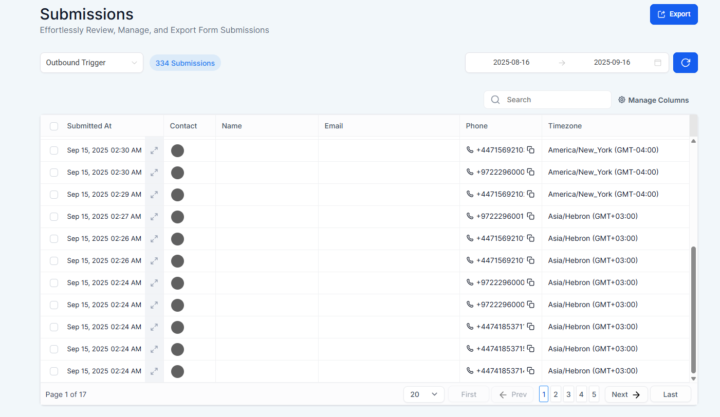The image size is (720, 417).
Task: Click the First page button
Action: point(468,394)
